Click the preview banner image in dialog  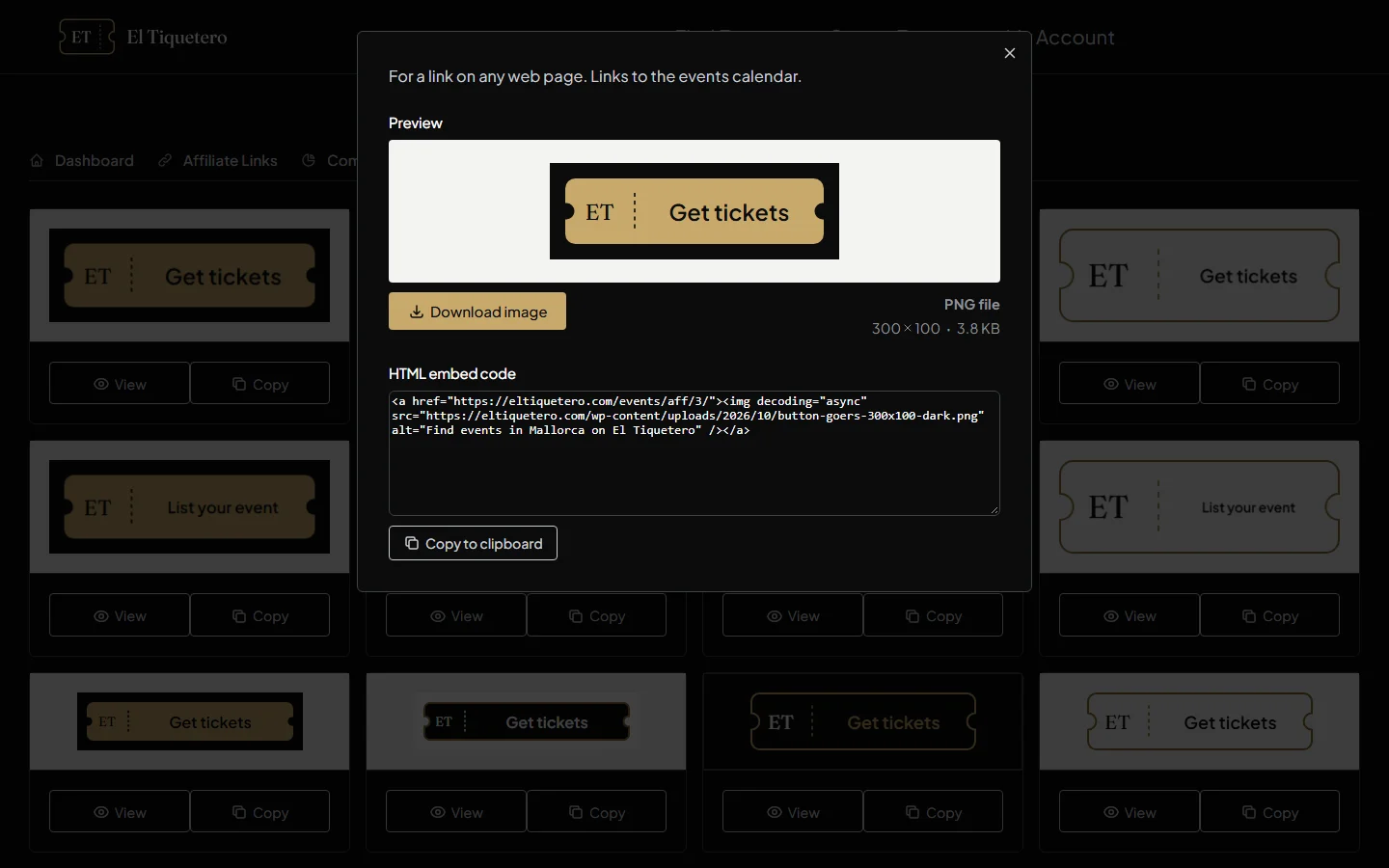coord(694,211)
